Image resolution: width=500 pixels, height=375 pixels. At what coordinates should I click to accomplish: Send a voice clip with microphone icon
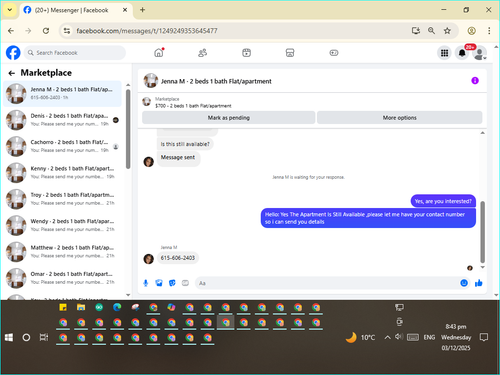[146, 283]
